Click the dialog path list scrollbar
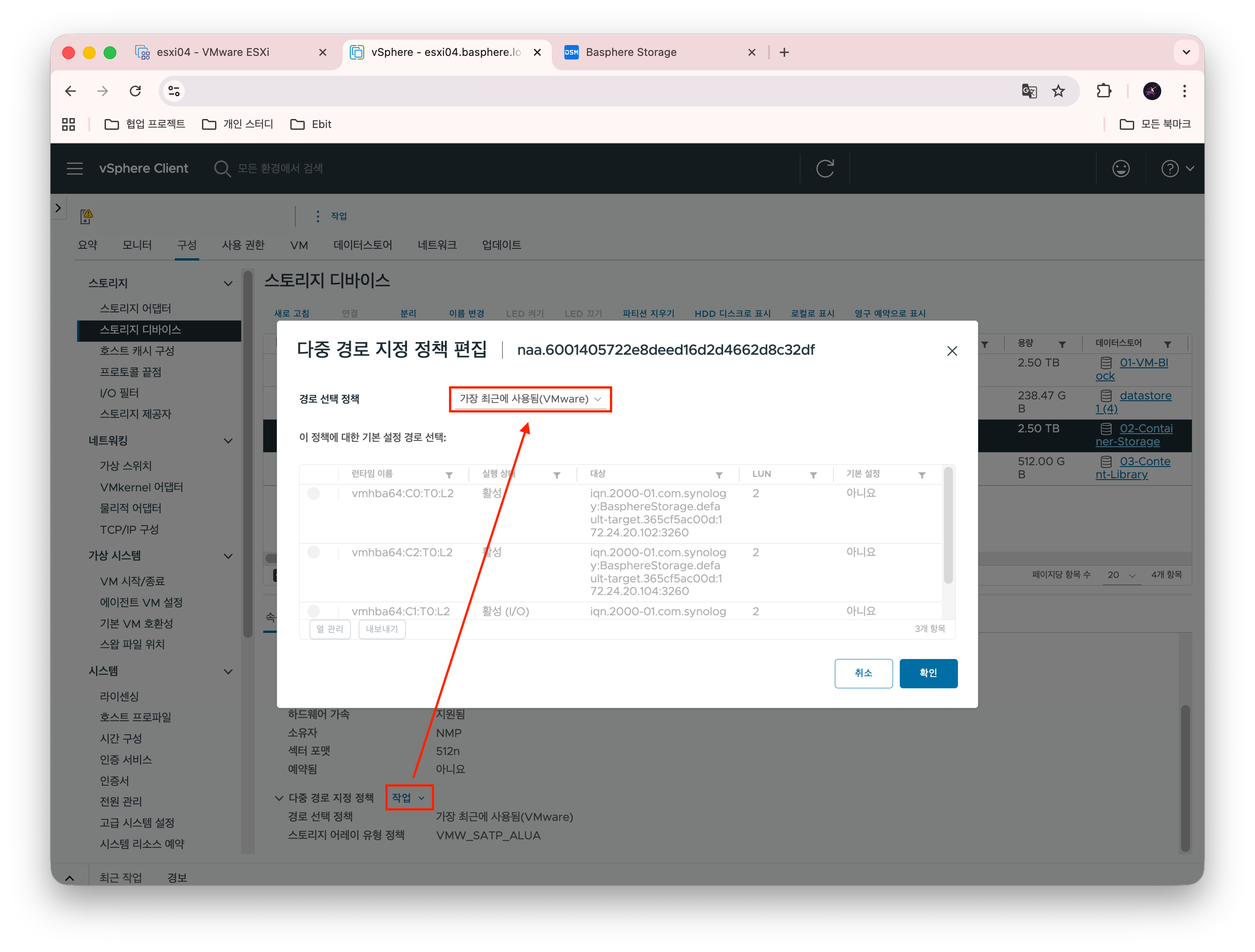The width and height of the screenshot is (1255, 952). (948, 525)
